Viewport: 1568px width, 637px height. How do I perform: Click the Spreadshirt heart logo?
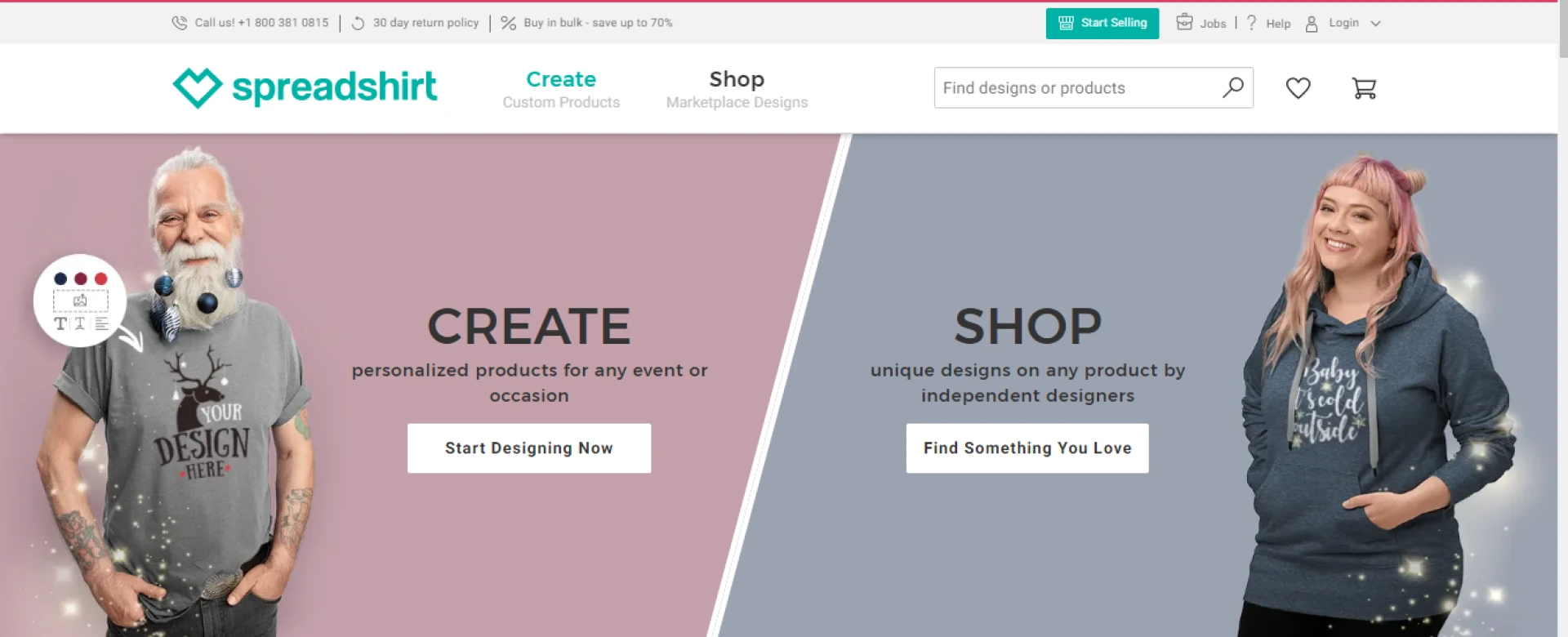click(196, 86)
